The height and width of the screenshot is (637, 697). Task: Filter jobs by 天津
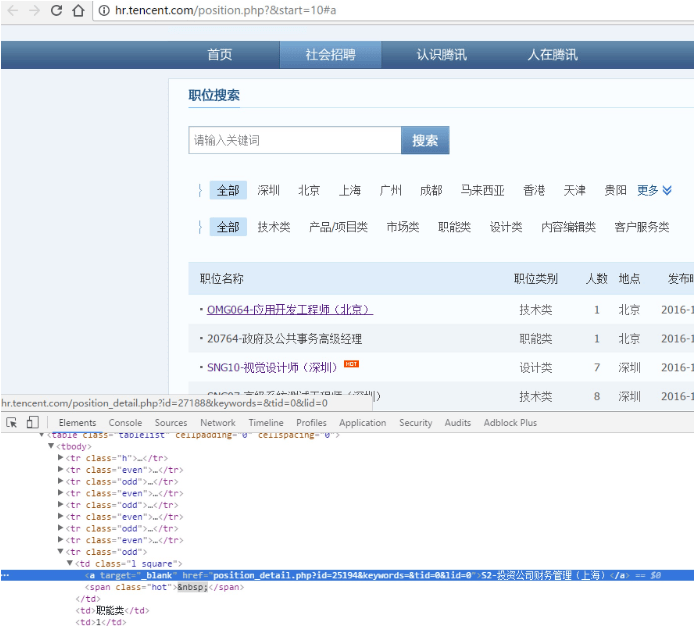click(x=574, y=190)
